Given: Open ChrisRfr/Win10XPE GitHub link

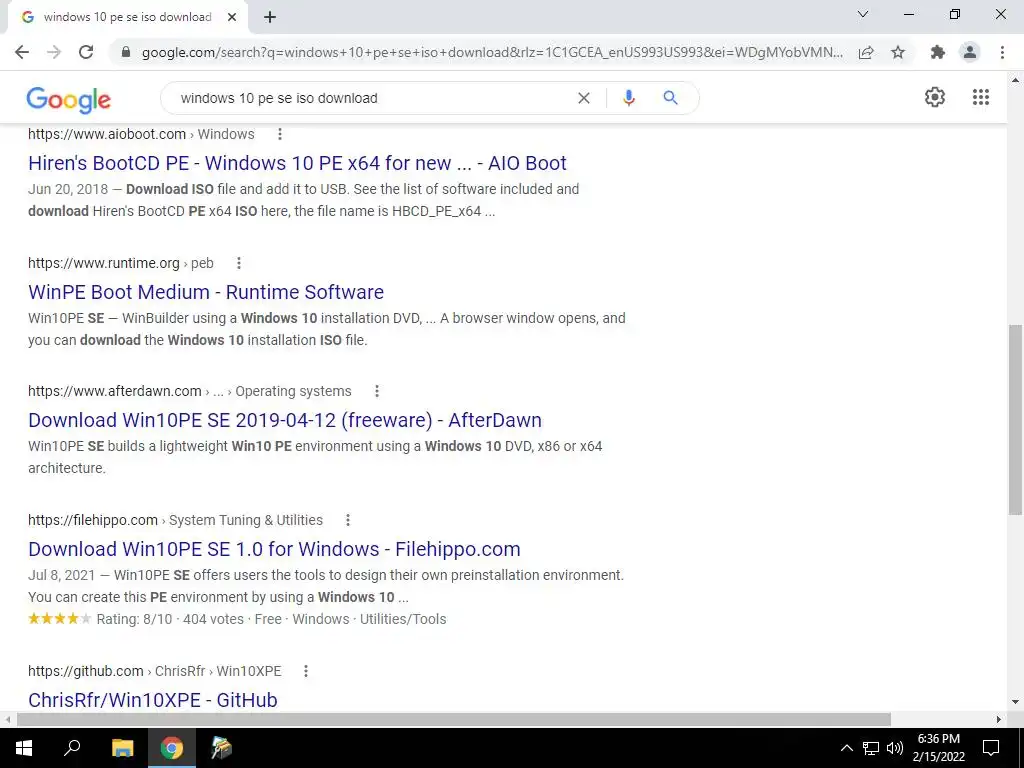Looking at the screenshot, I should click(x=153, y=699).
